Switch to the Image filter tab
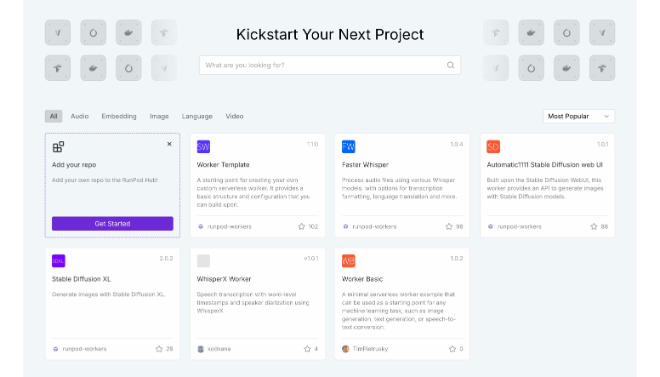 pyautogui.click(x=159, y=116)
